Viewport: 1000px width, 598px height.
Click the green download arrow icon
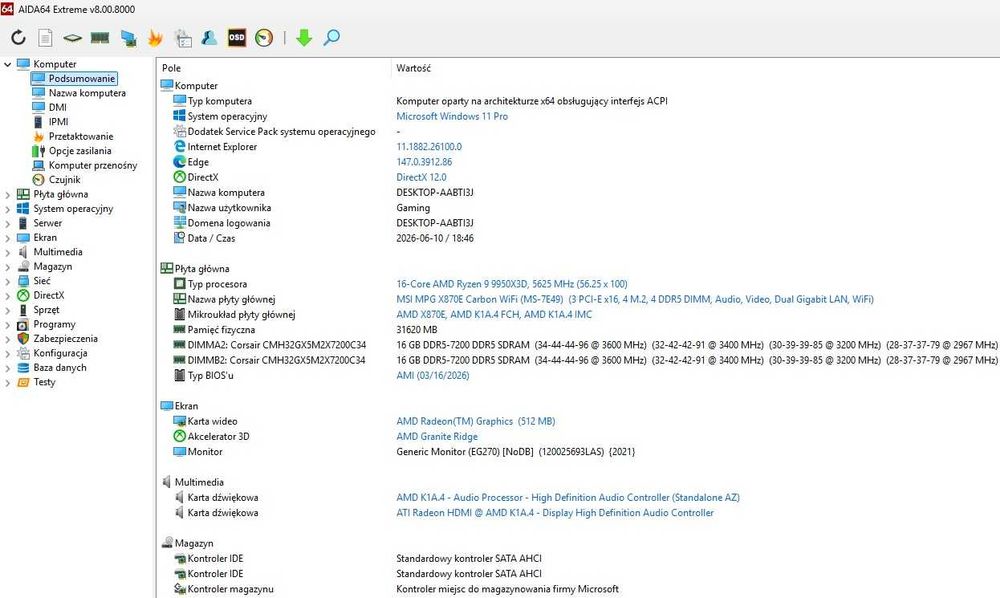[304, 38]
